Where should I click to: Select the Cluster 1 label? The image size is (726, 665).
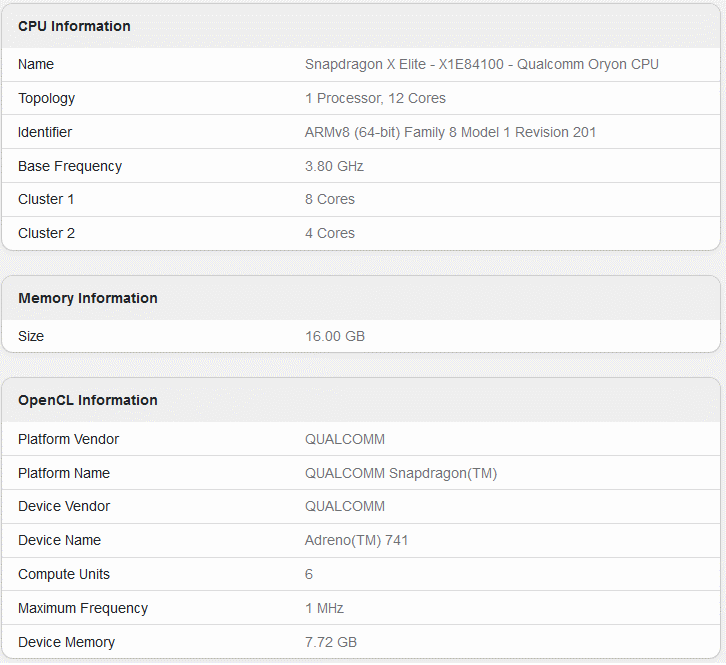(x=46, y=199)
